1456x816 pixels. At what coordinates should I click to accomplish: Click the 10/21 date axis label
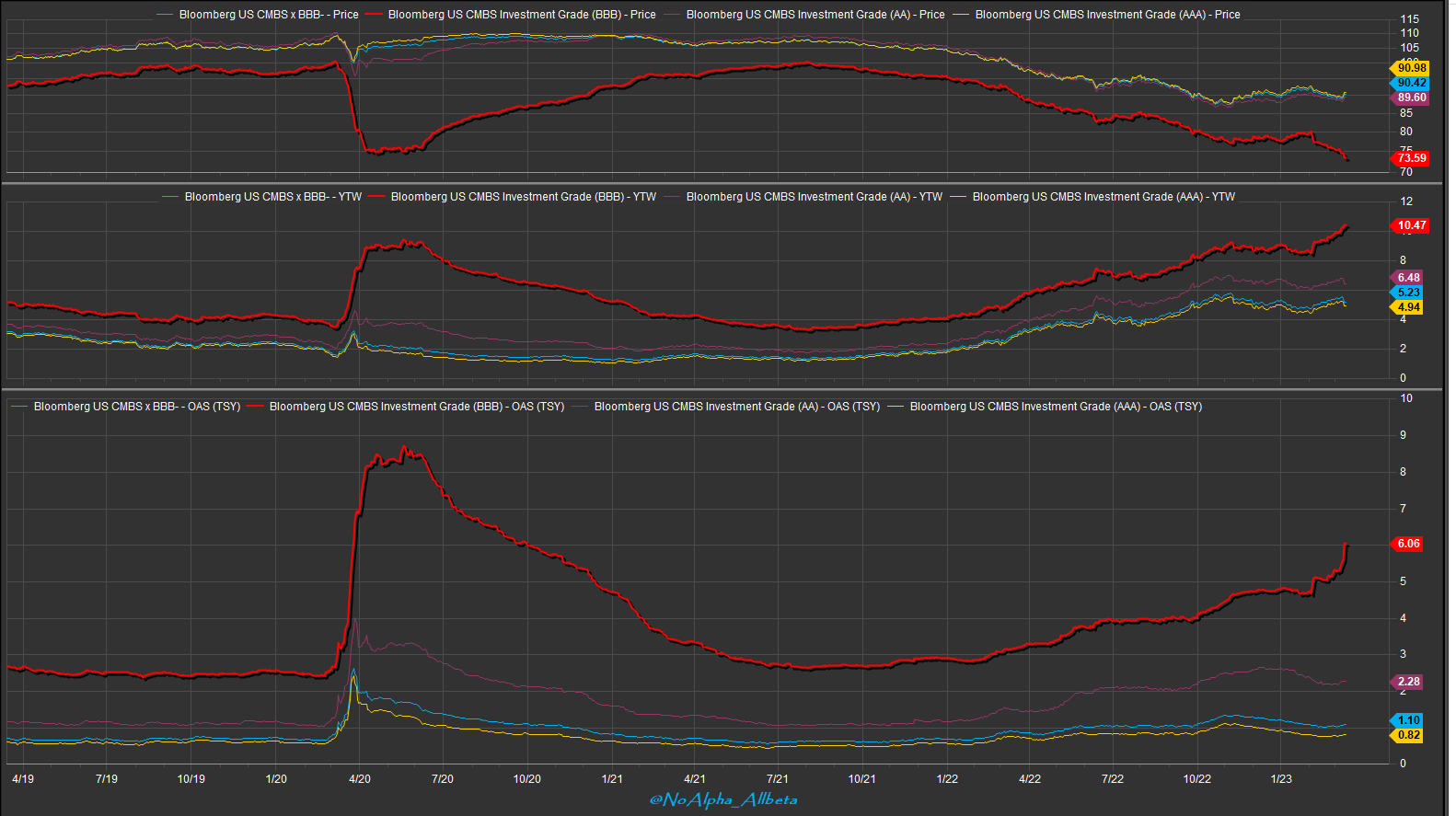click(x=862, y=779)
